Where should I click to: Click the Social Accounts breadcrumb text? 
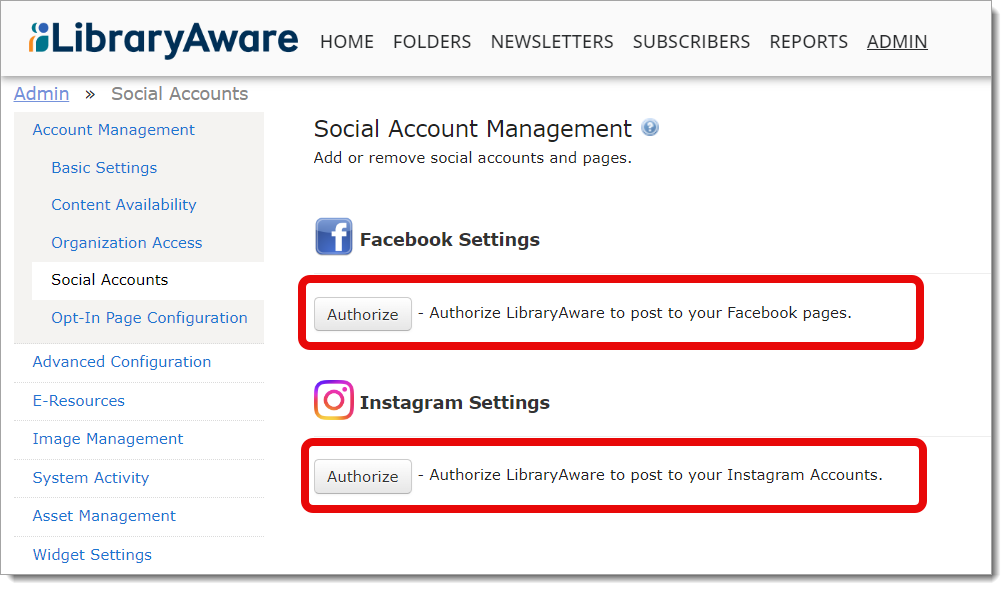pyautogui.click(x=180, y=94)
